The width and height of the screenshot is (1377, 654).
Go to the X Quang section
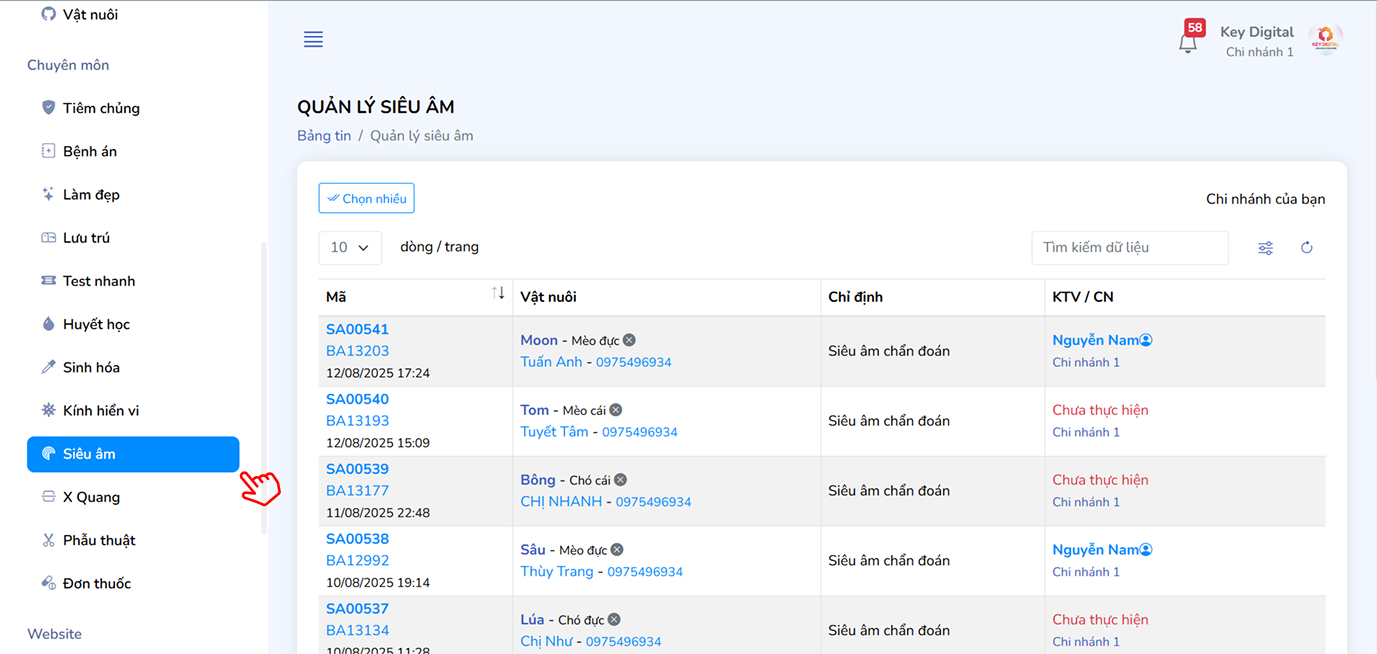point(91,497)
